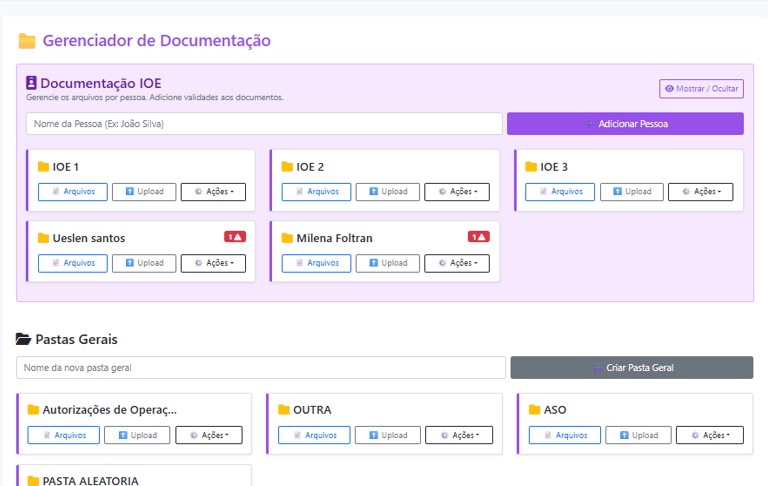This screenshot has height=486, width=768.
Task: Click the Autorizações de Operaç... folder name
Action: click(x=110, y=410)
